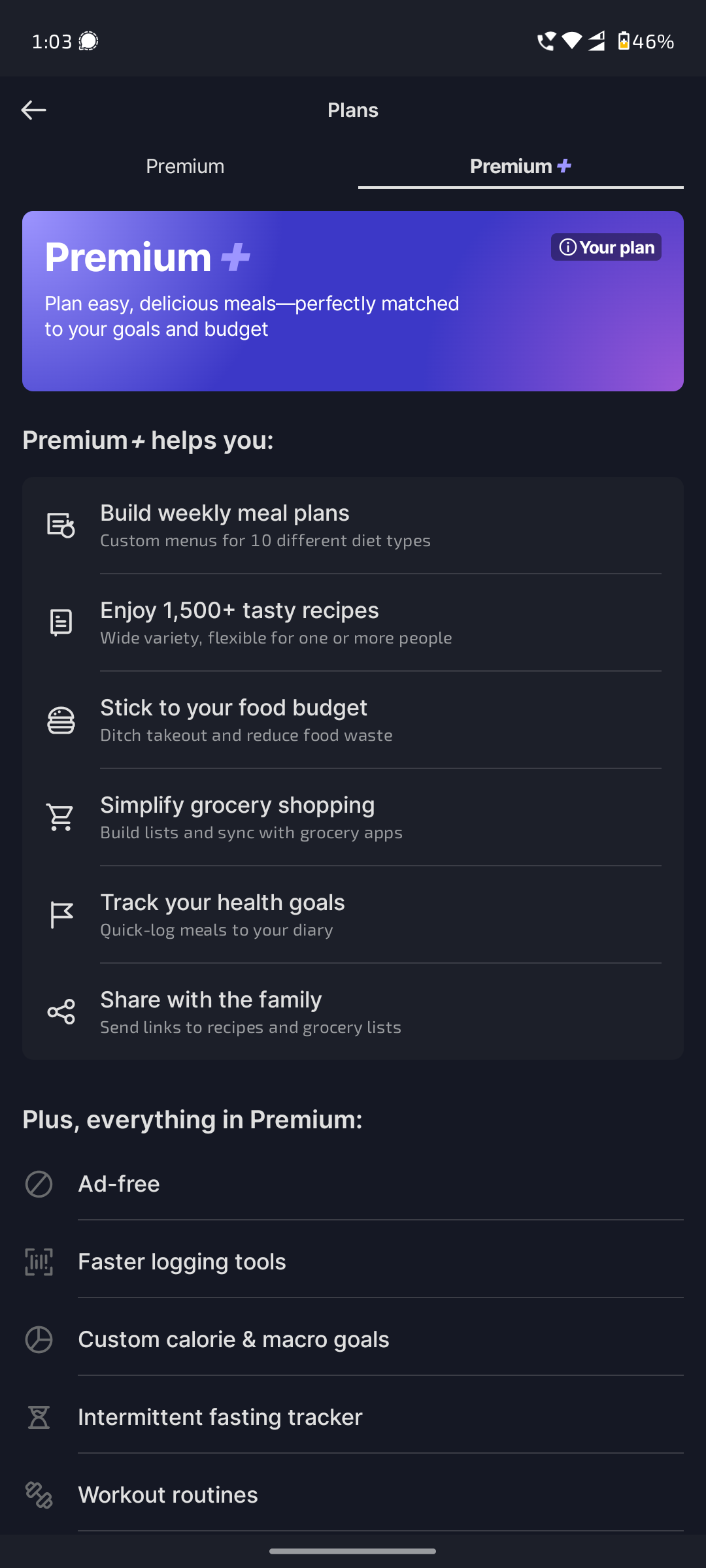706x1568 pixels.
Task: Switch to the Premium tab
Action: point(185,167)
